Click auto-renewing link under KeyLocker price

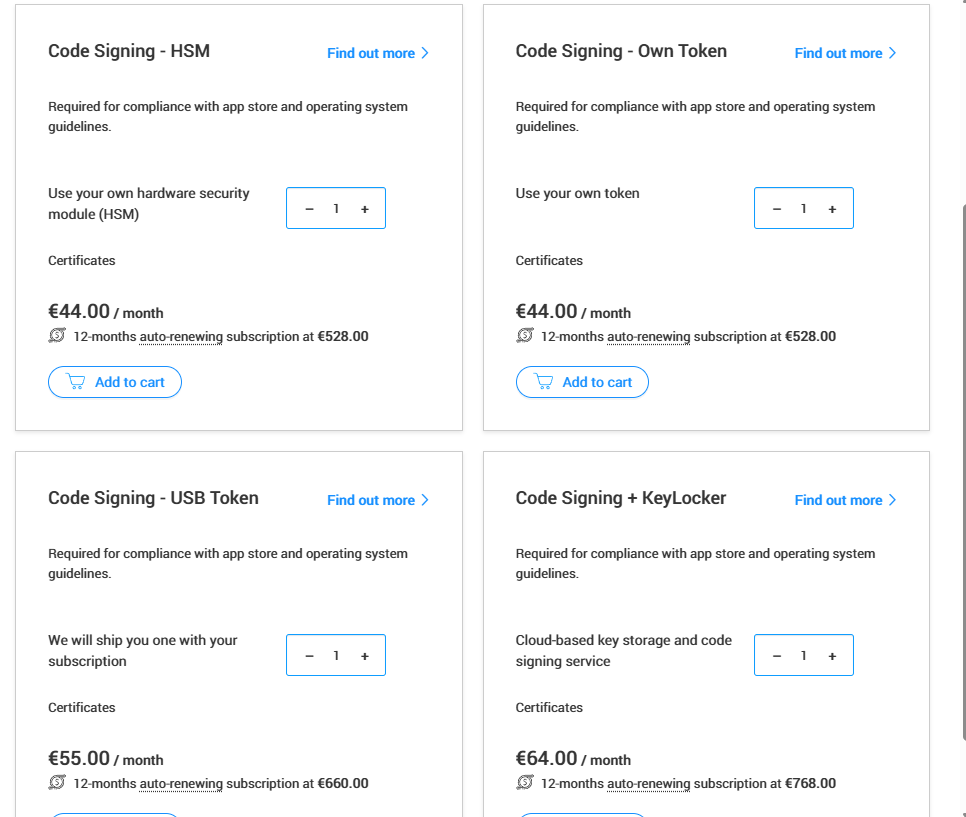pos(648,784)
